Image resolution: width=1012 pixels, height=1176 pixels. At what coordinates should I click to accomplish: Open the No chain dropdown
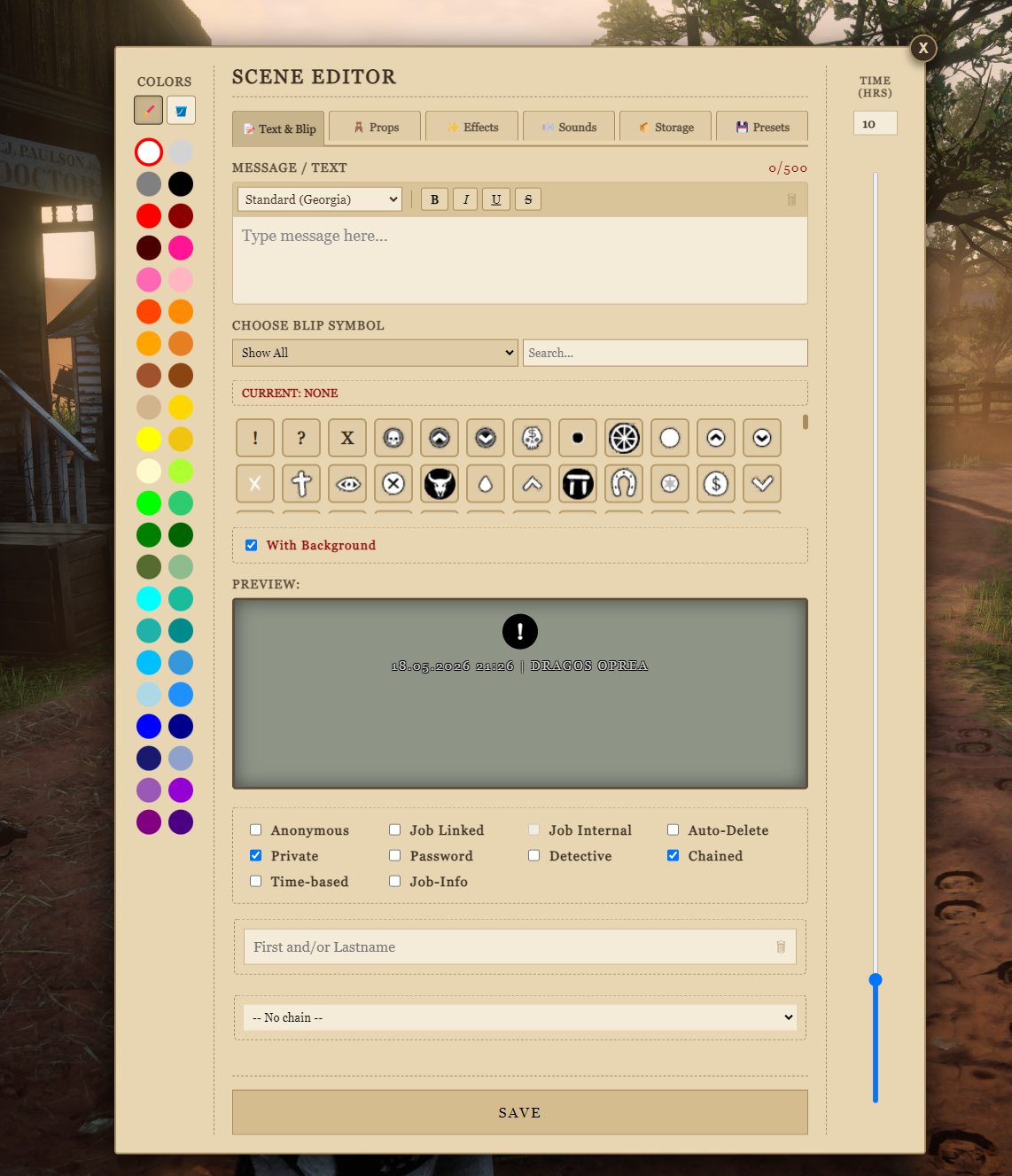point(520,1017)
